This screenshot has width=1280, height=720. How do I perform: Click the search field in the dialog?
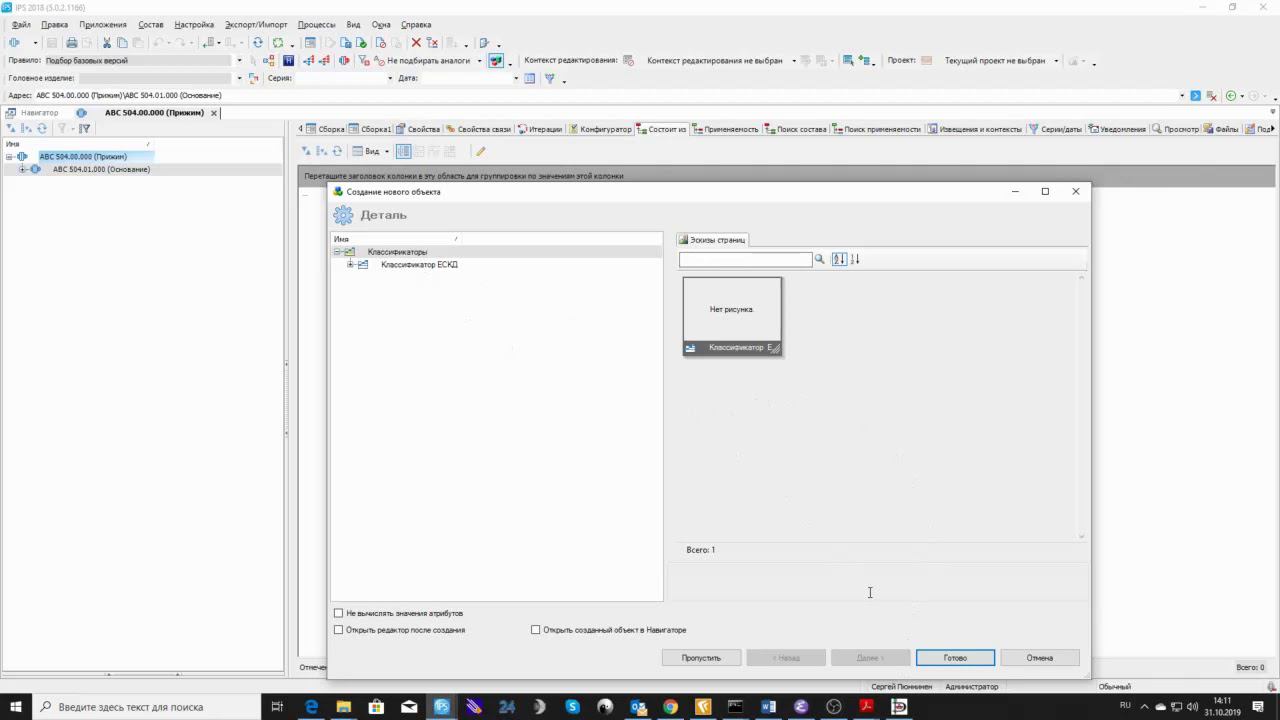pyautogui.click(x=745, y=259)
